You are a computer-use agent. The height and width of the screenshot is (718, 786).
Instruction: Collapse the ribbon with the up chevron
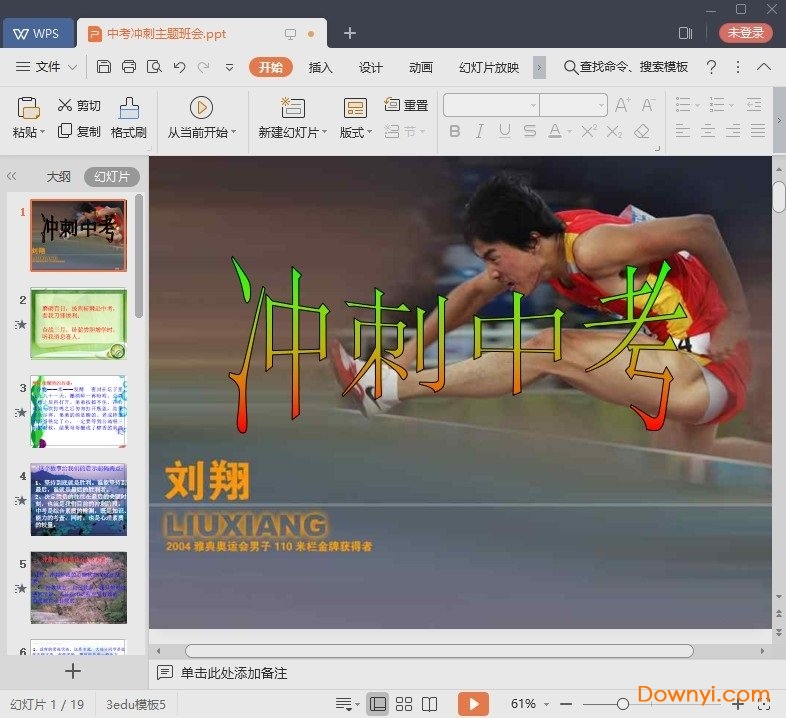[x=763, y=67]
